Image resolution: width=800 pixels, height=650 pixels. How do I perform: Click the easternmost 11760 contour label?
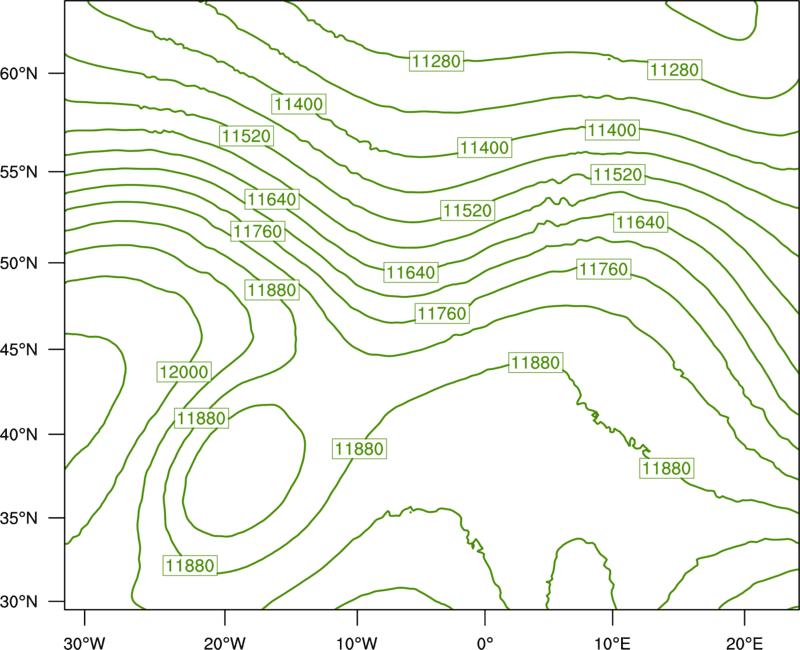click(604, 269)
